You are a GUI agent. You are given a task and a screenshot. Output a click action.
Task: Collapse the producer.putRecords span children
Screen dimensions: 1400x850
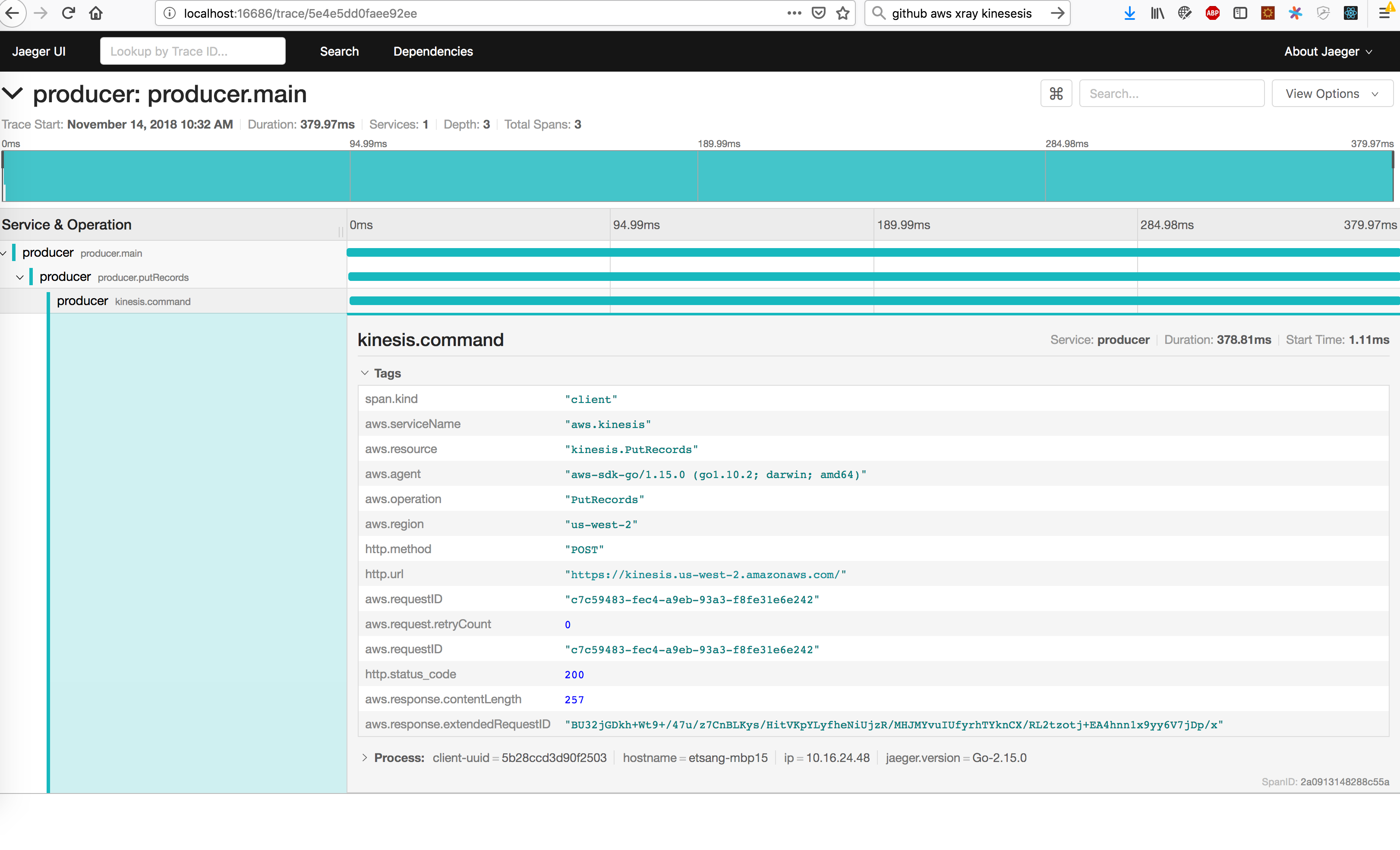(20, 277)
